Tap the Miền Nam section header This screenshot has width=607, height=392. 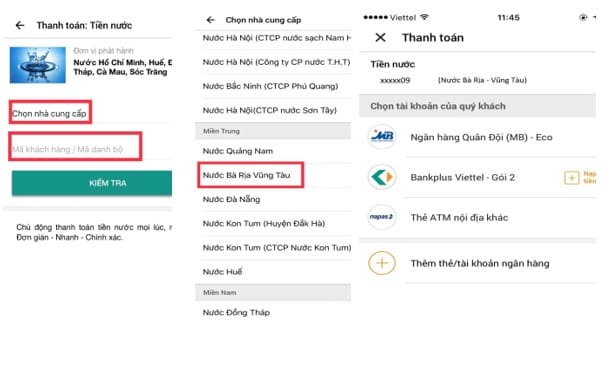pyautogui.click(x=273, y=293)
